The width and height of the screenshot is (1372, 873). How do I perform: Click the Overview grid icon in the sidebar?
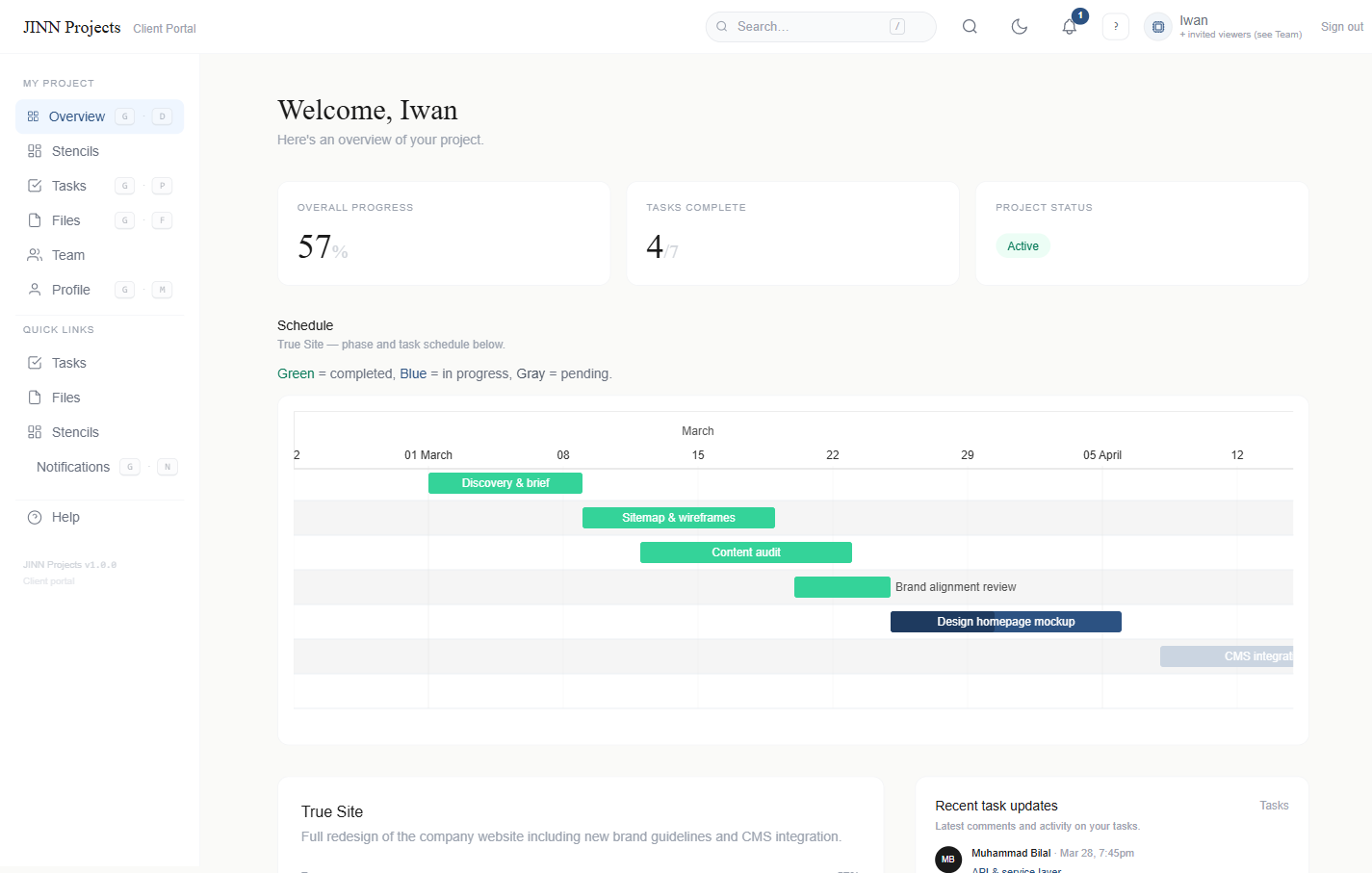(33, 116)
